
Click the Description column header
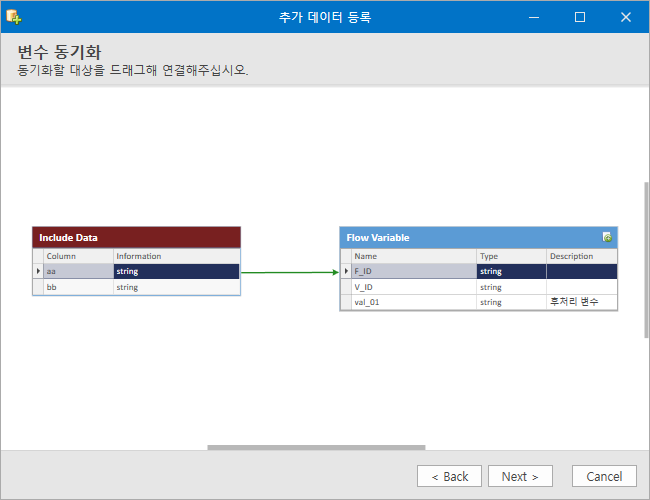pyautogui.click(x=582, y=256)
